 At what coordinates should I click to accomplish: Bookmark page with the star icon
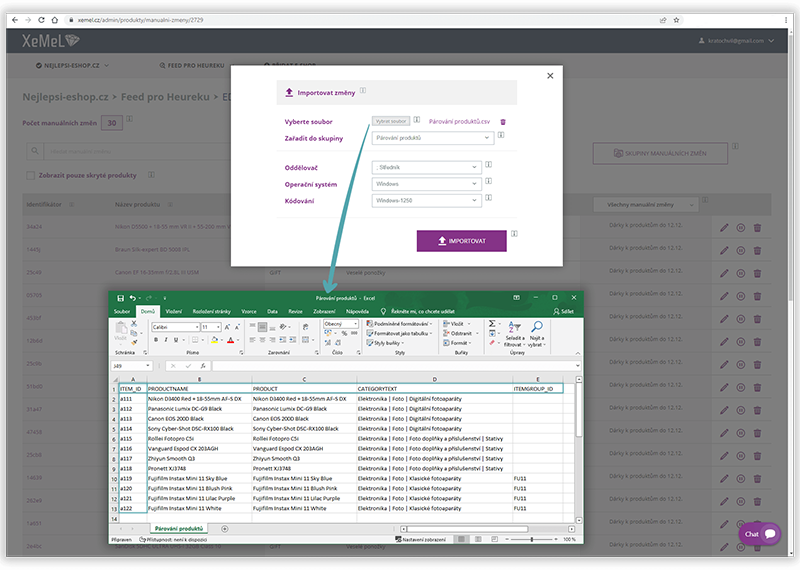pyautogui.click(x=676, y=20)
